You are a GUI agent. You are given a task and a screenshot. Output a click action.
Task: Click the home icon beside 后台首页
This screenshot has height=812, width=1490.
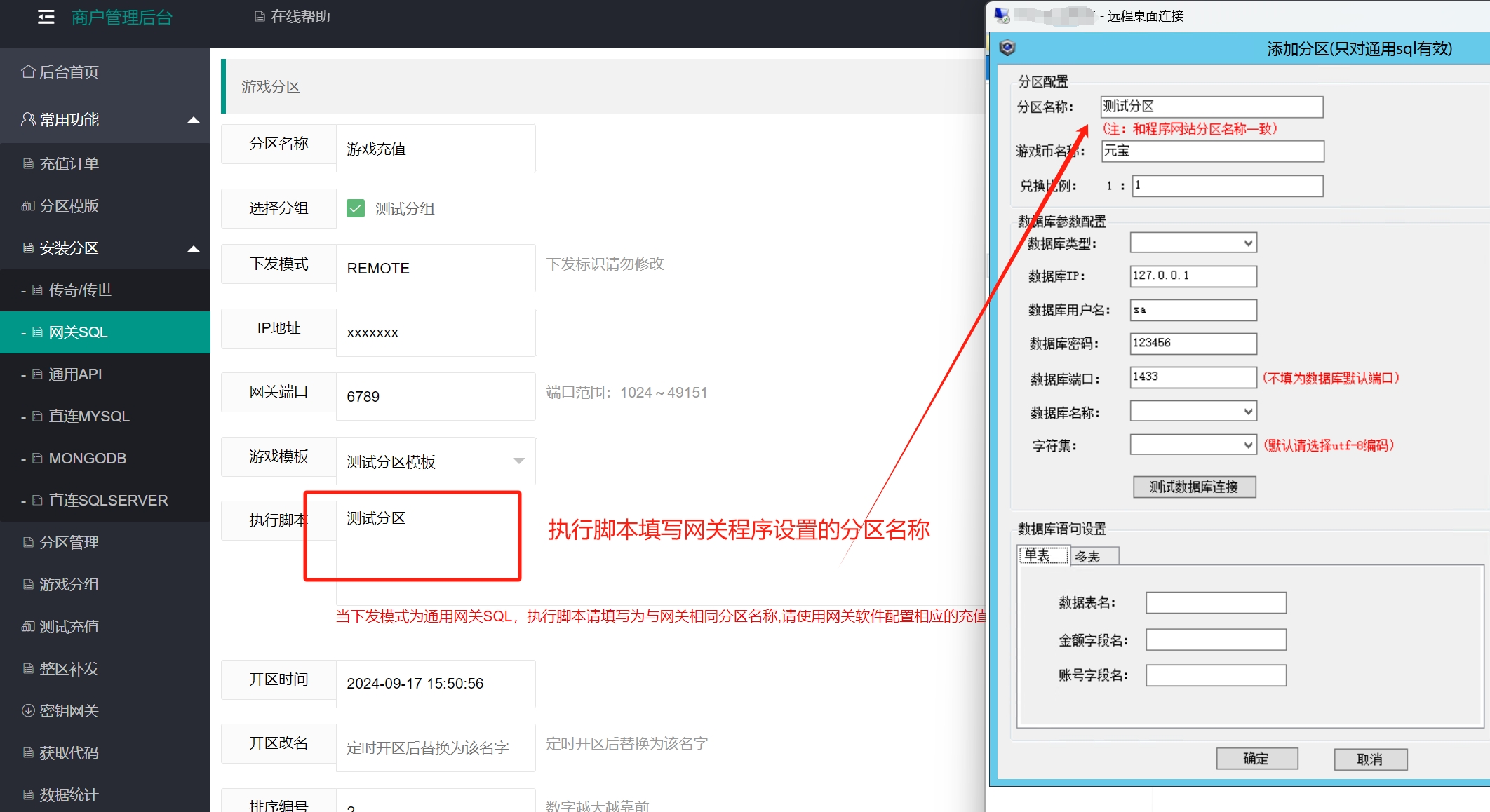28,72
